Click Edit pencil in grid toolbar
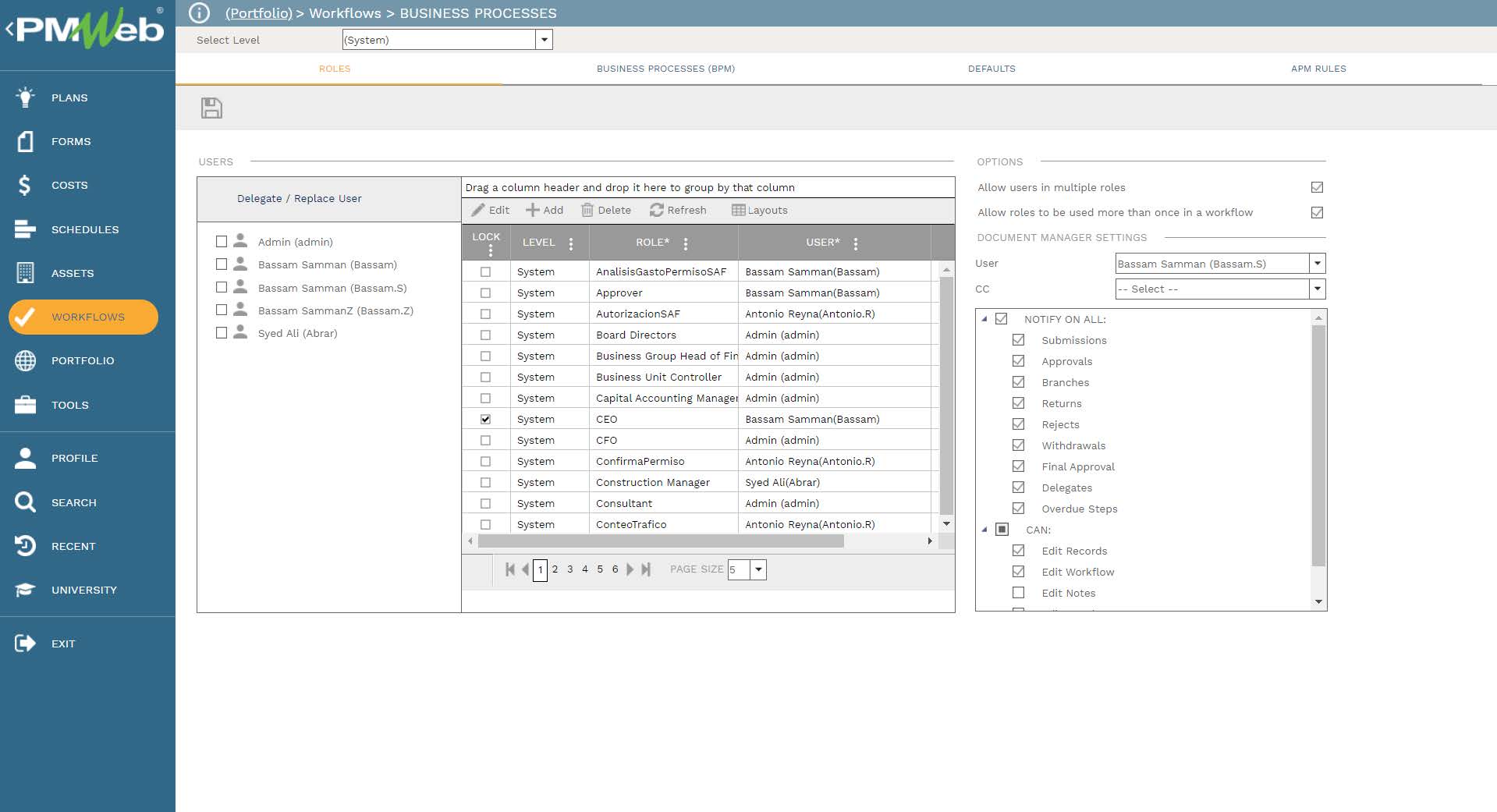Image resolution: width=1497 pixels, height=812 pixels. coord(491,210)
